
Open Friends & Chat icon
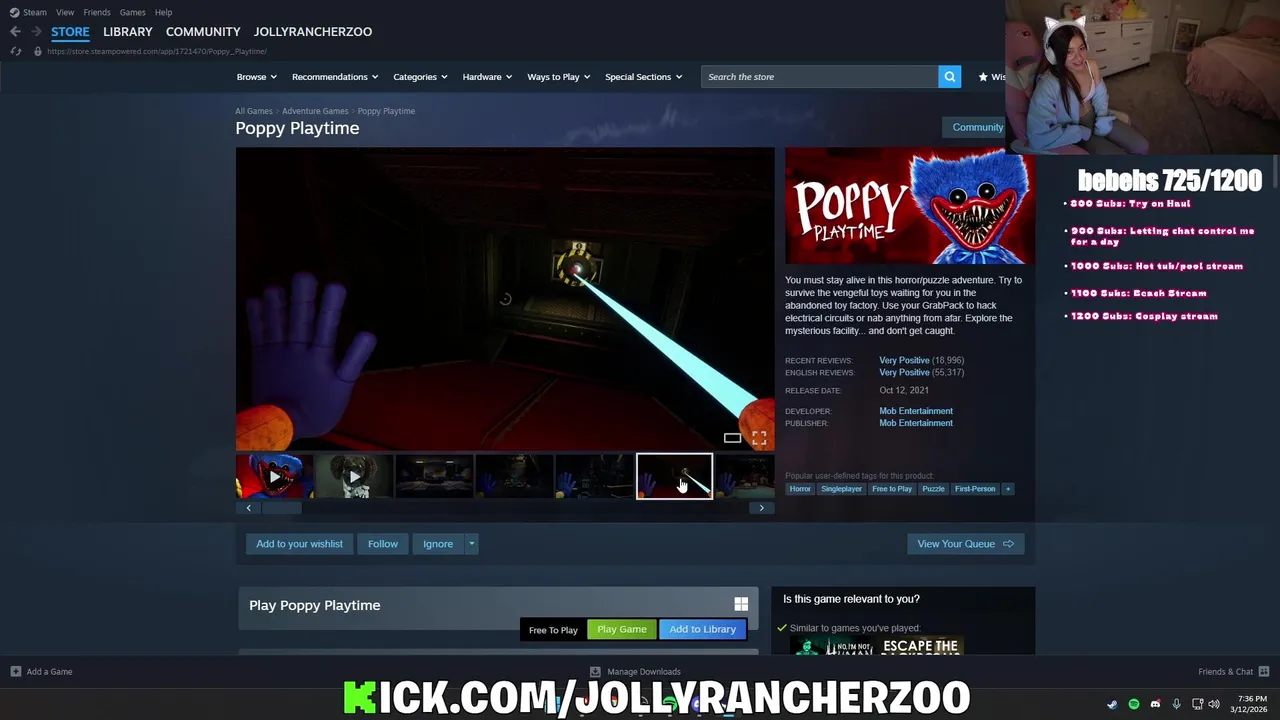point(1263,672)
